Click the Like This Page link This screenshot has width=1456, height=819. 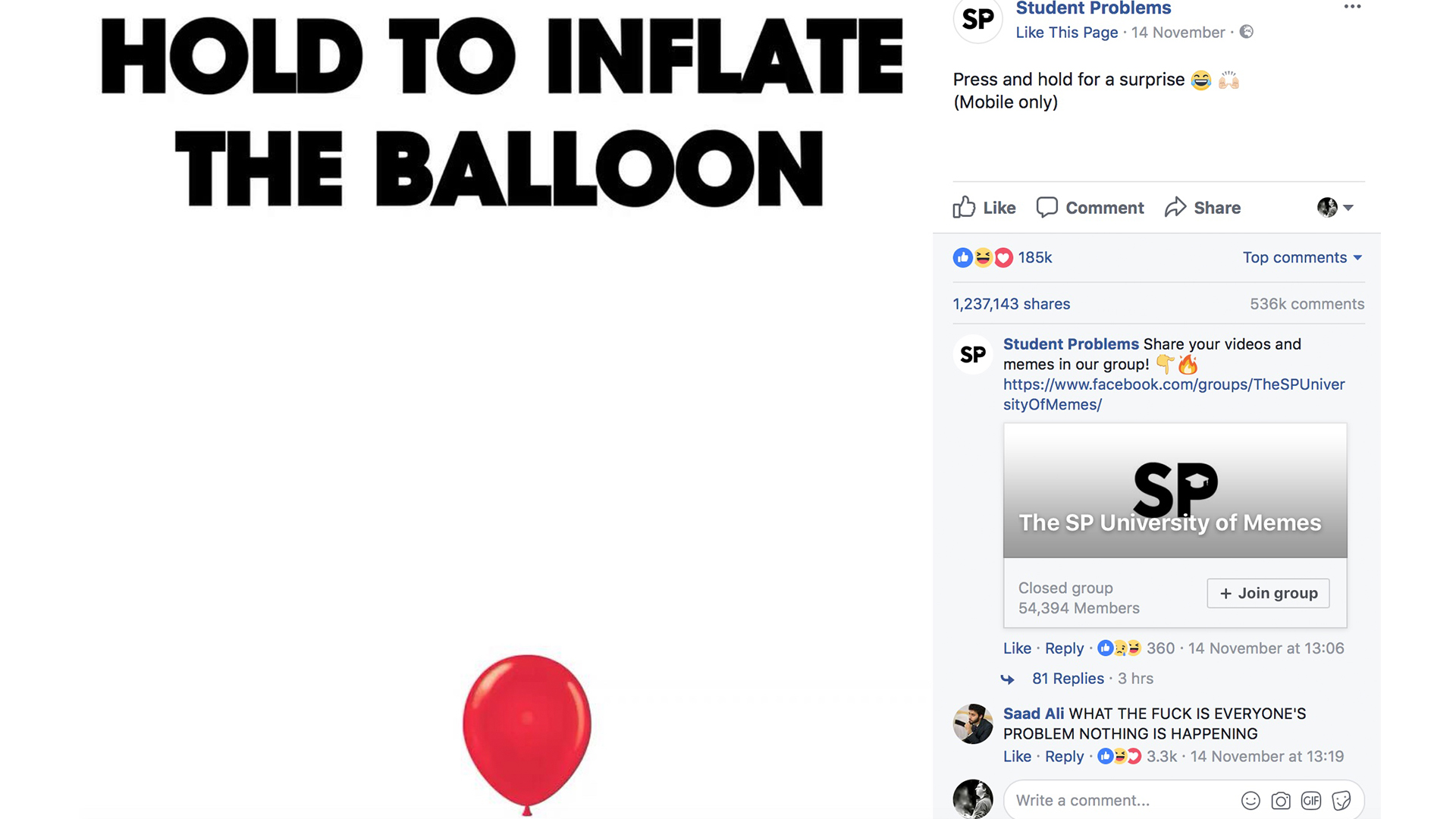point(1066,33)
